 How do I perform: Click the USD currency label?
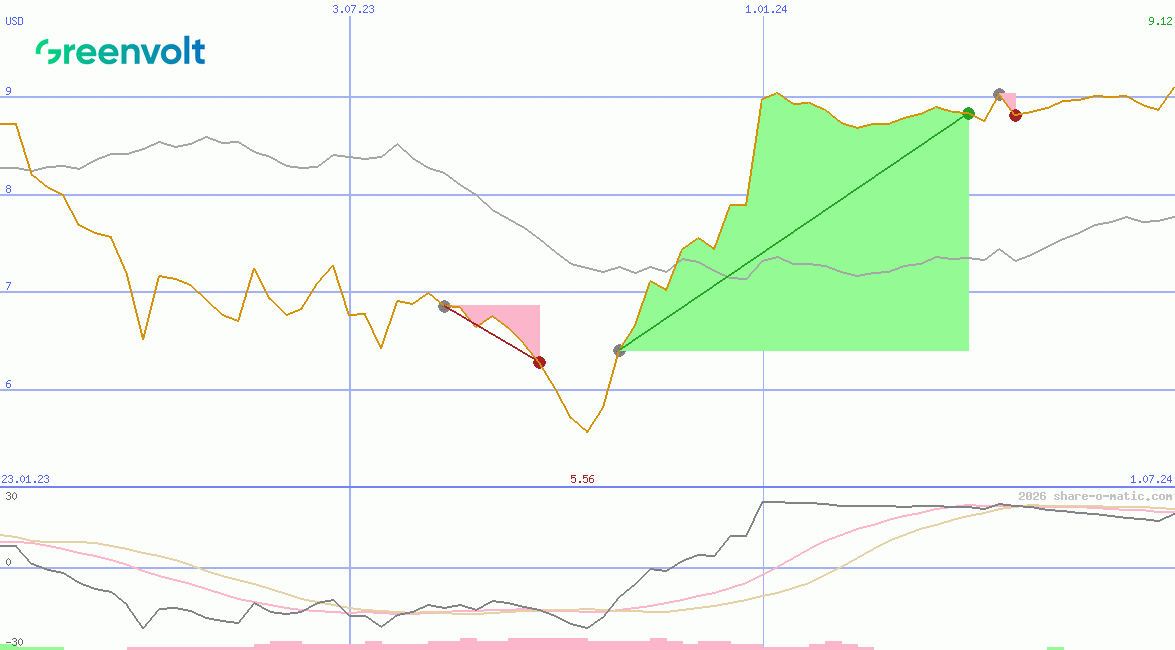(15, 21)
